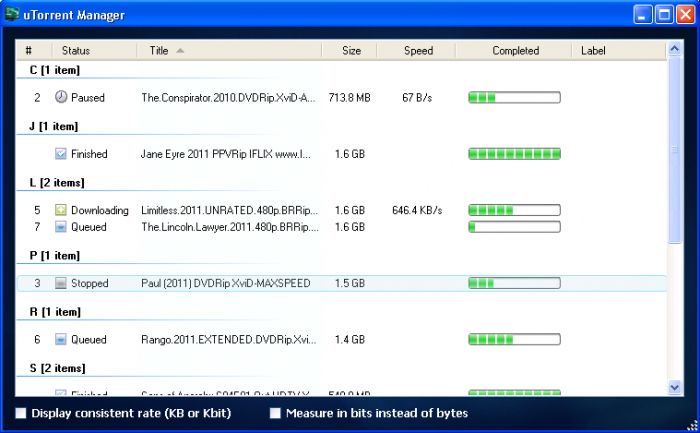Minimize the uTorrent Manager window
The image size is (700, 433).
click(x=642, y=14)
